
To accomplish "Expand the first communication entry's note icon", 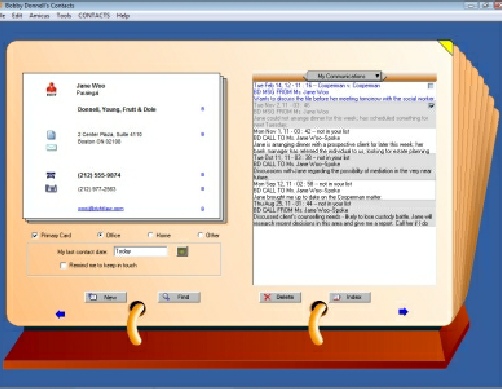I will pos(430,86).
